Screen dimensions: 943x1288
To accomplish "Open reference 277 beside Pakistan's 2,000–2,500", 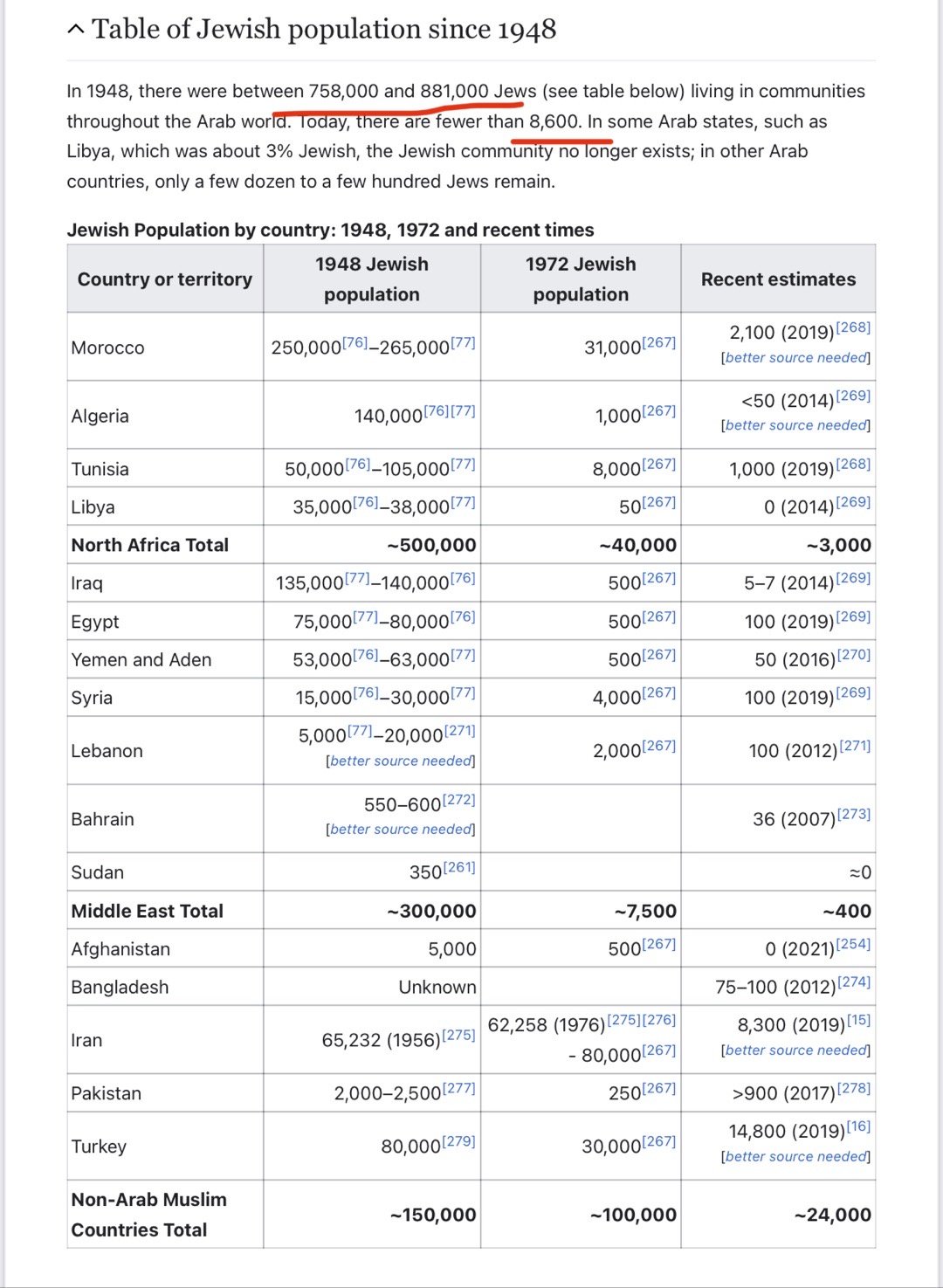I will [x=458, y=1088].
